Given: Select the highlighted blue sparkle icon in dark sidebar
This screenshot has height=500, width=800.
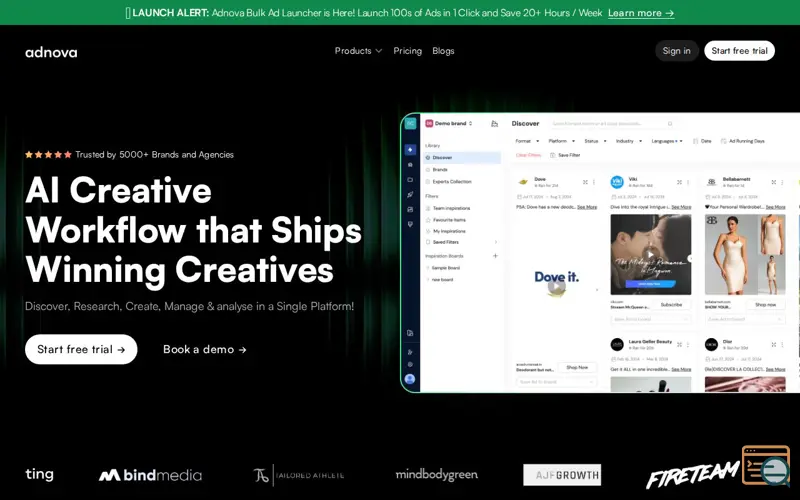Looking at the screenshot, I should tap(410, 149).
